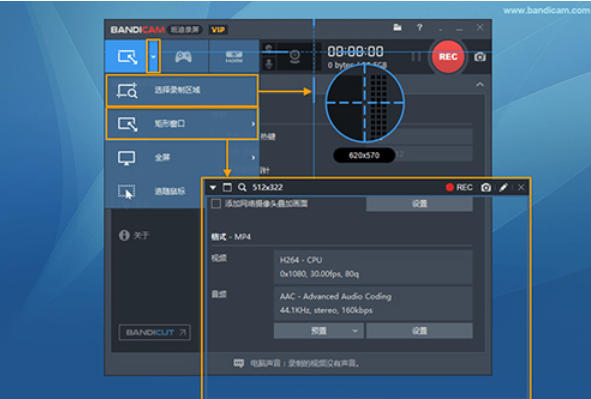Open the BANDICUT link button

[x=155, y=332]
